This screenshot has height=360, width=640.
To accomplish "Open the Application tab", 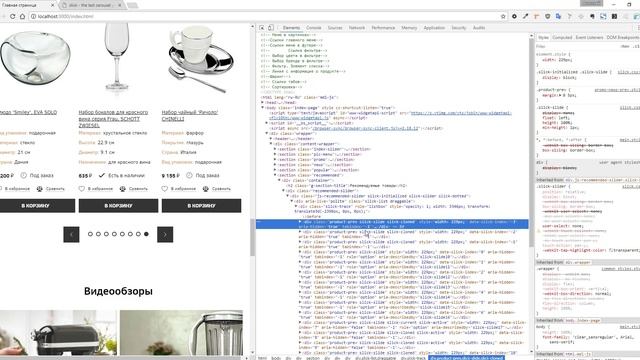I will 434,28.
